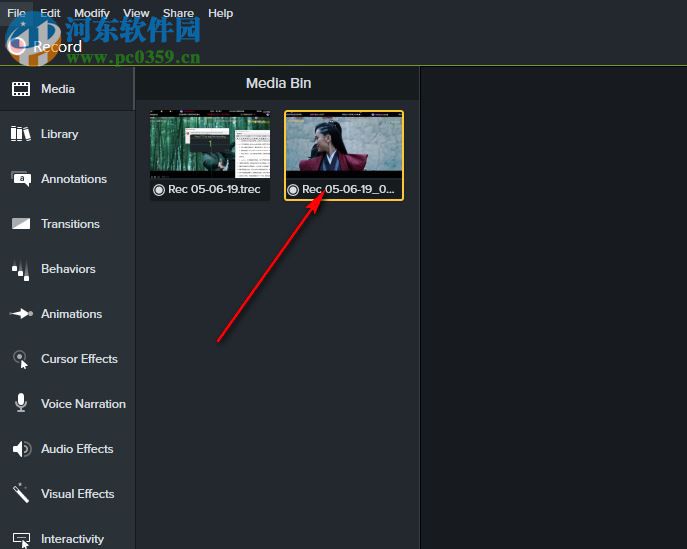Viewport: 687px width, 549px height.
Task: Open the Audio Effects tab label
Action: (x=78, y=449)
